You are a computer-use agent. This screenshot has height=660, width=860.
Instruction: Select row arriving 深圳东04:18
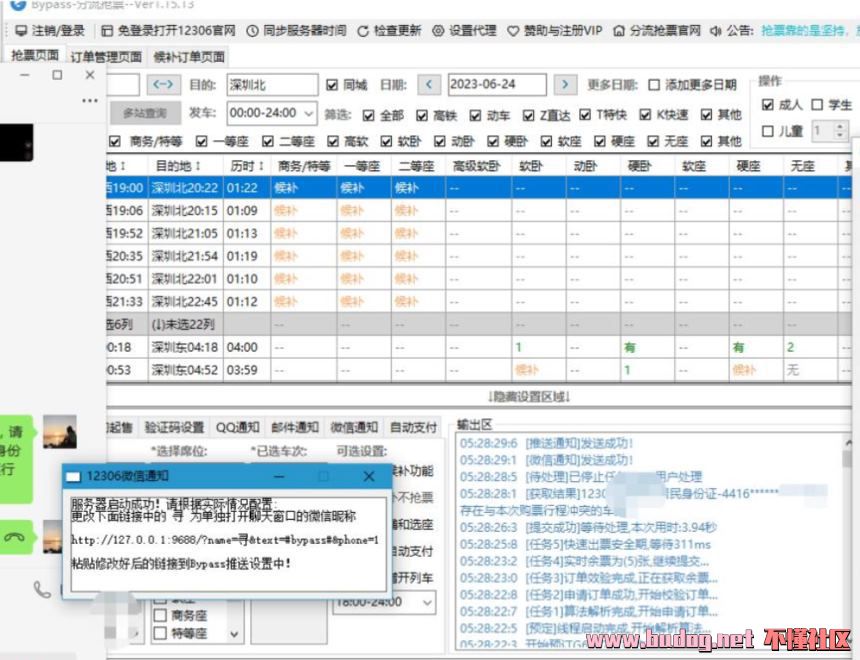(x=477, y=347)
